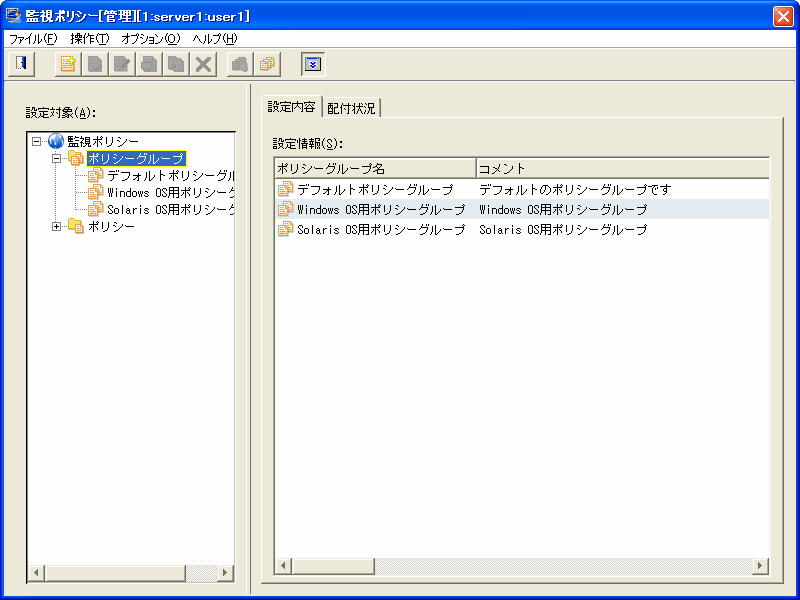The image size is (800, 600).
Task: Click comment cell of Windows OS row
Action: (x=563, y=209)
